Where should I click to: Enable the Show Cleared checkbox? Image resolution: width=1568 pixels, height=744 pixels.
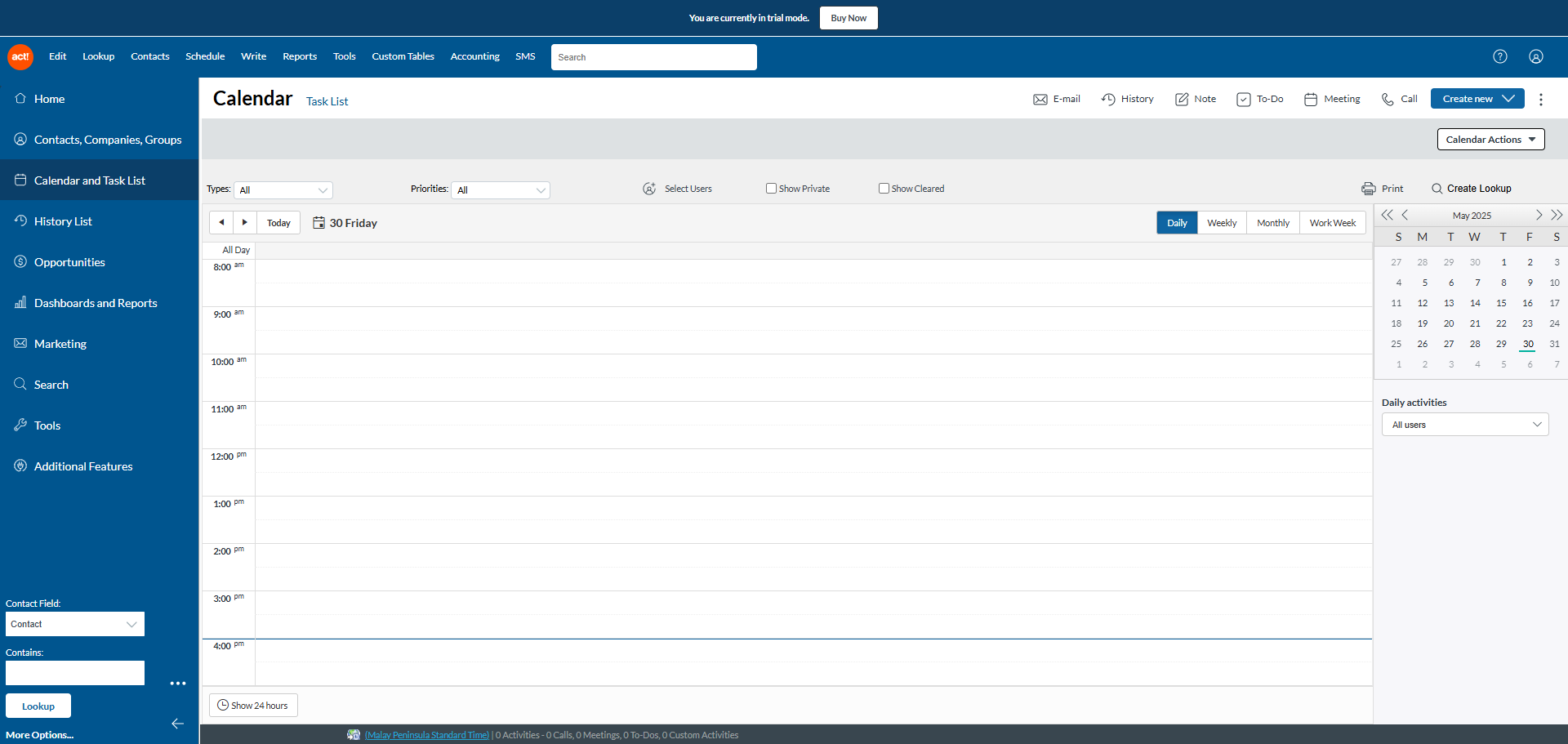pyautogui.click(x=884, y=189)
